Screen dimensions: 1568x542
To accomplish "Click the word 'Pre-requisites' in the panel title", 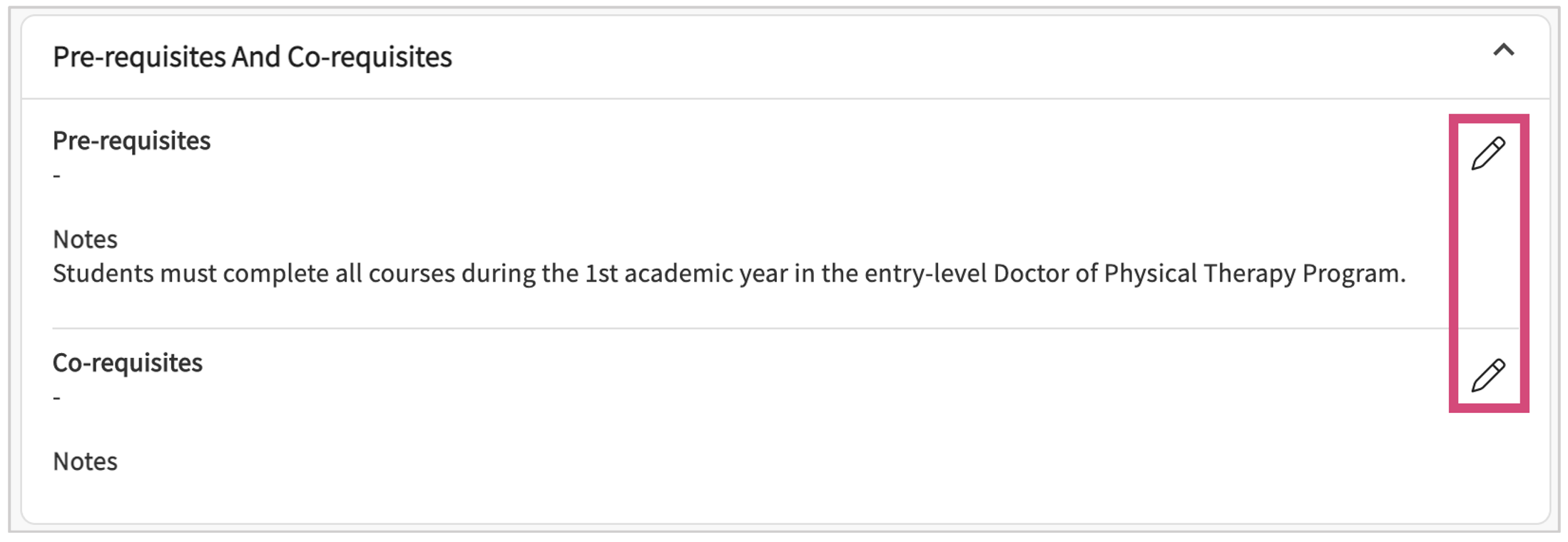I will click(139, 57).
